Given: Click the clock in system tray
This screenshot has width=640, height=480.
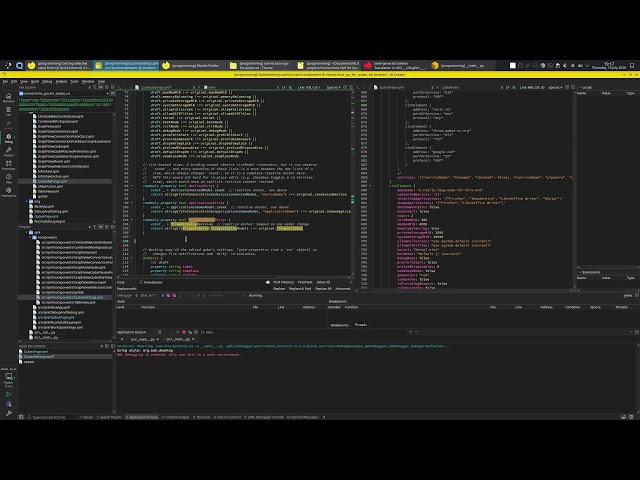Looking at the screenshot, I should click(x=609, y=65).
